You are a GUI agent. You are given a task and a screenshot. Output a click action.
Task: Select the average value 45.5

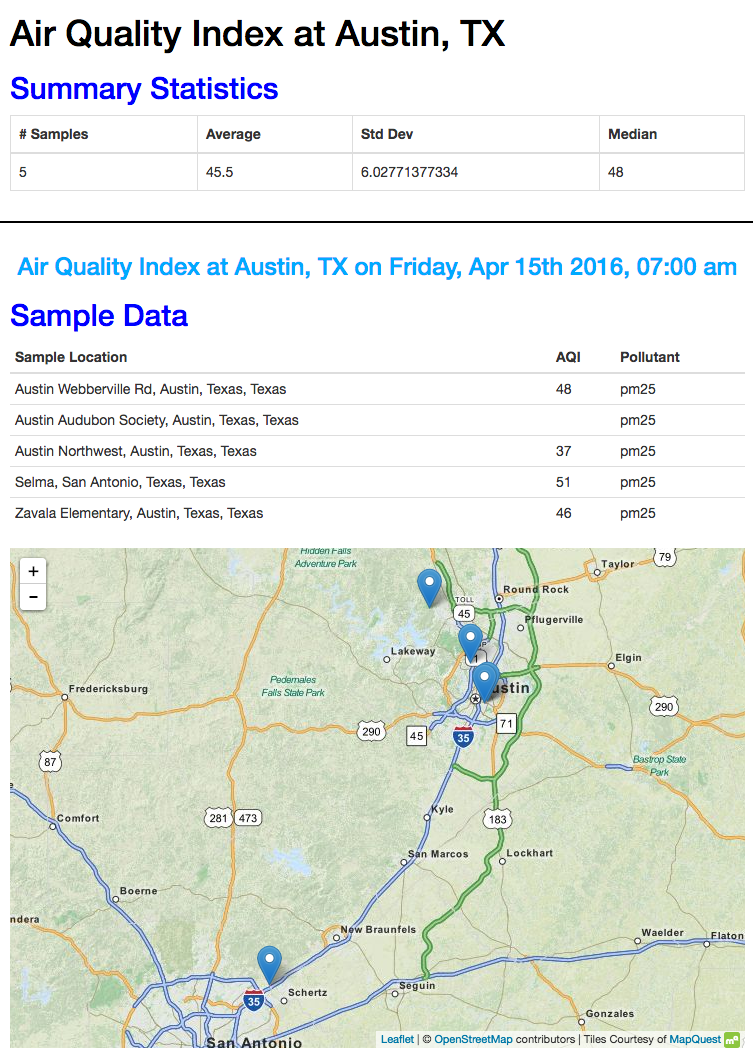click(220, 172)
